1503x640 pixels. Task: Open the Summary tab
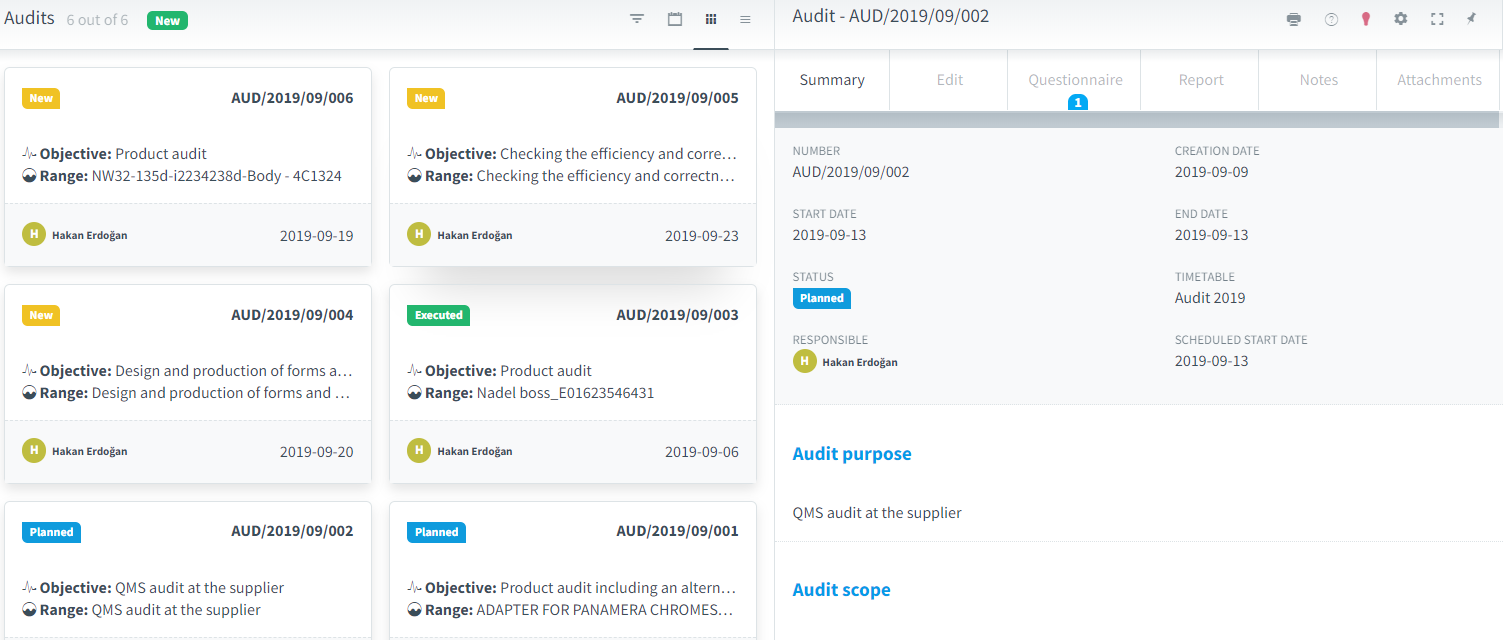point(832,80)
